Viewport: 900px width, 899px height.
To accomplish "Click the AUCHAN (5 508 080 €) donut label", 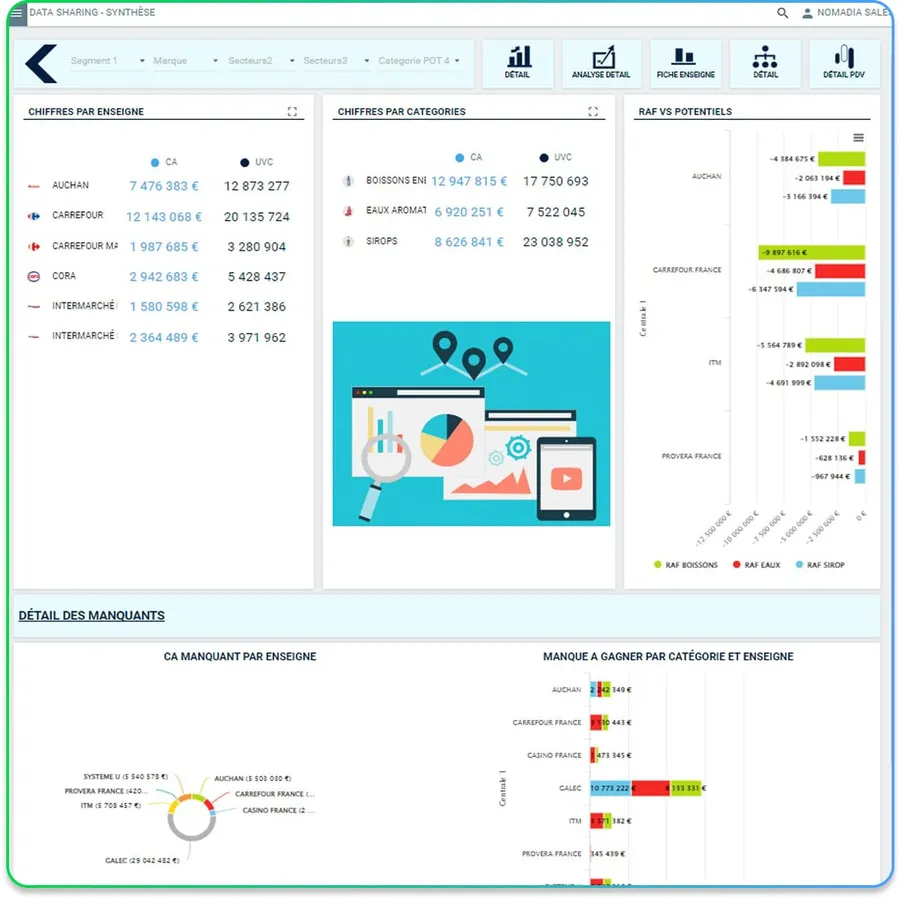I will [253, 778].
